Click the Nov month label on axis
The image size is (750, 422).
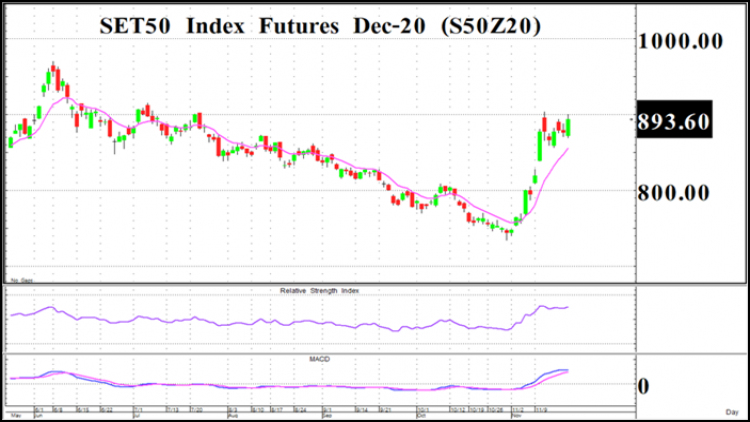tap(517, 415)
